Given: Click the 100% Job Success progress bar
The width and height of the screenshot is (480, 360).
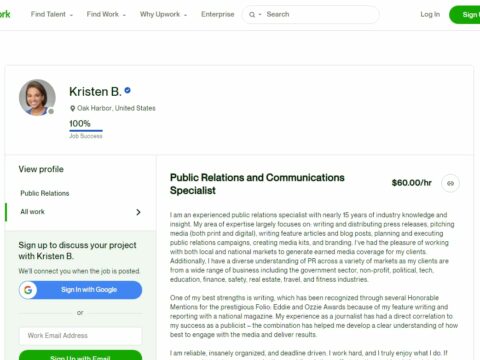Looking at the screenshot, I should click(x=86, y=131).
